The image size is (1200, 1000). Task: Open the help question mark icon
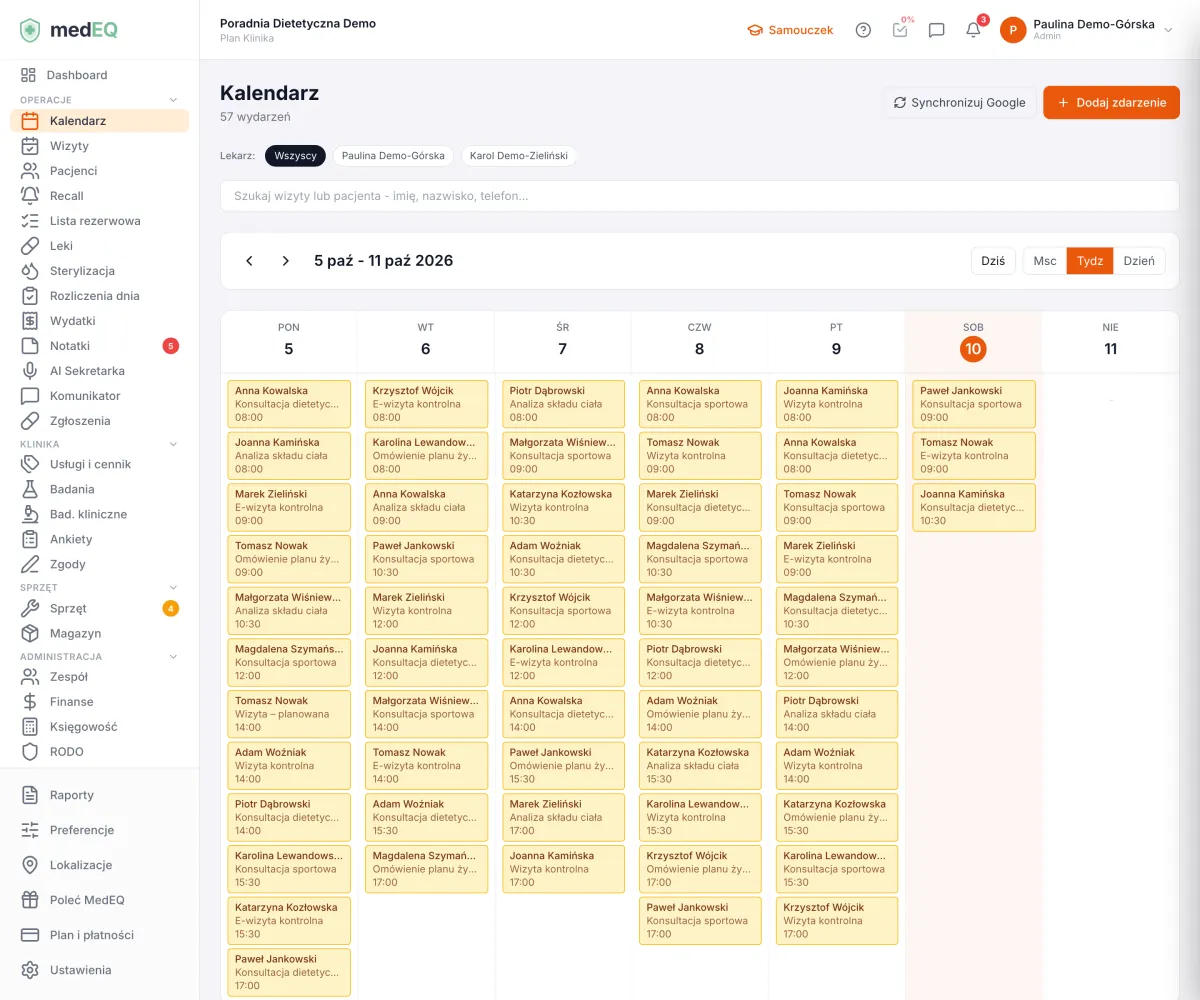863,30
